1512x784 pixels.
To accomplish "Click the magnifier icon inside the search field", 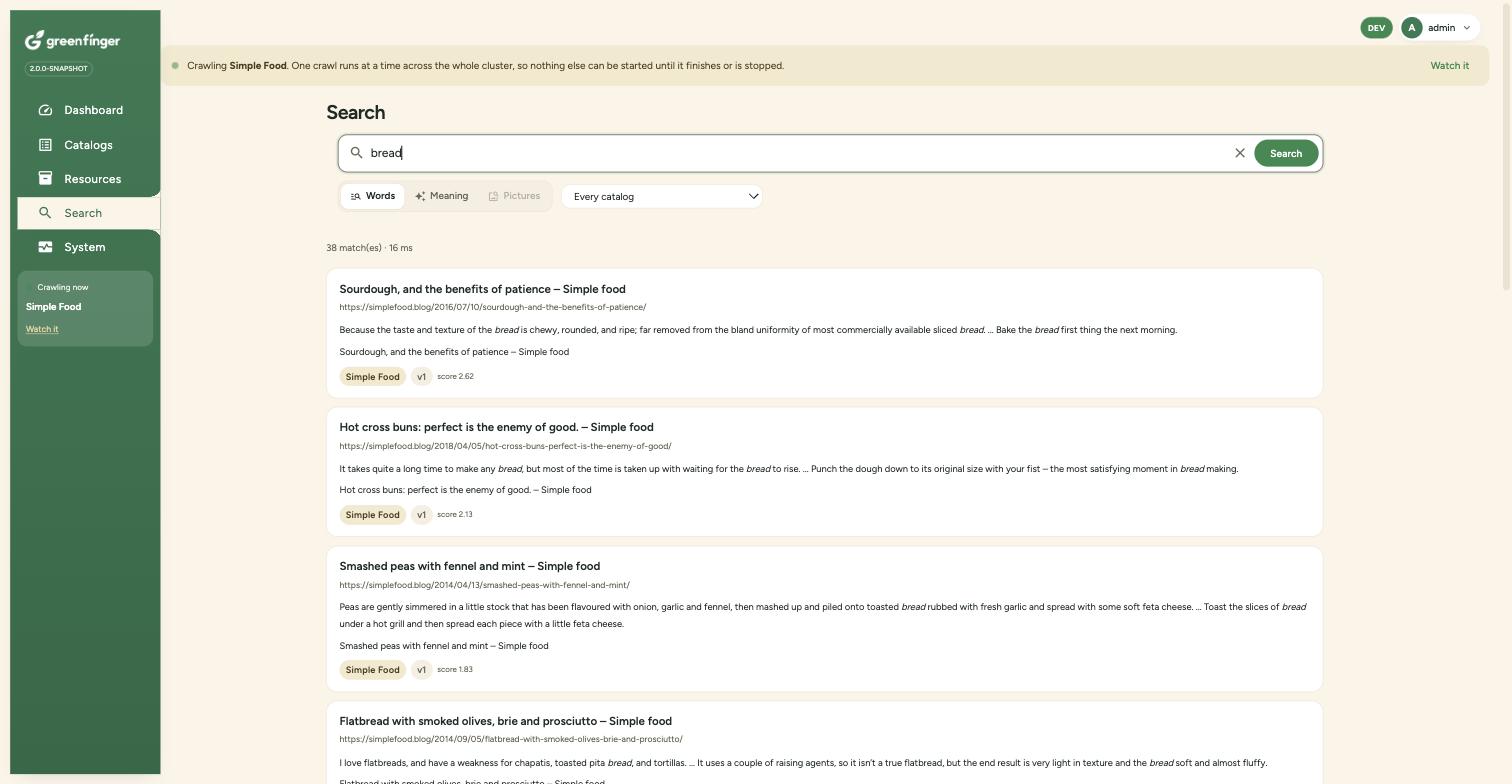I will click(356, 153).
